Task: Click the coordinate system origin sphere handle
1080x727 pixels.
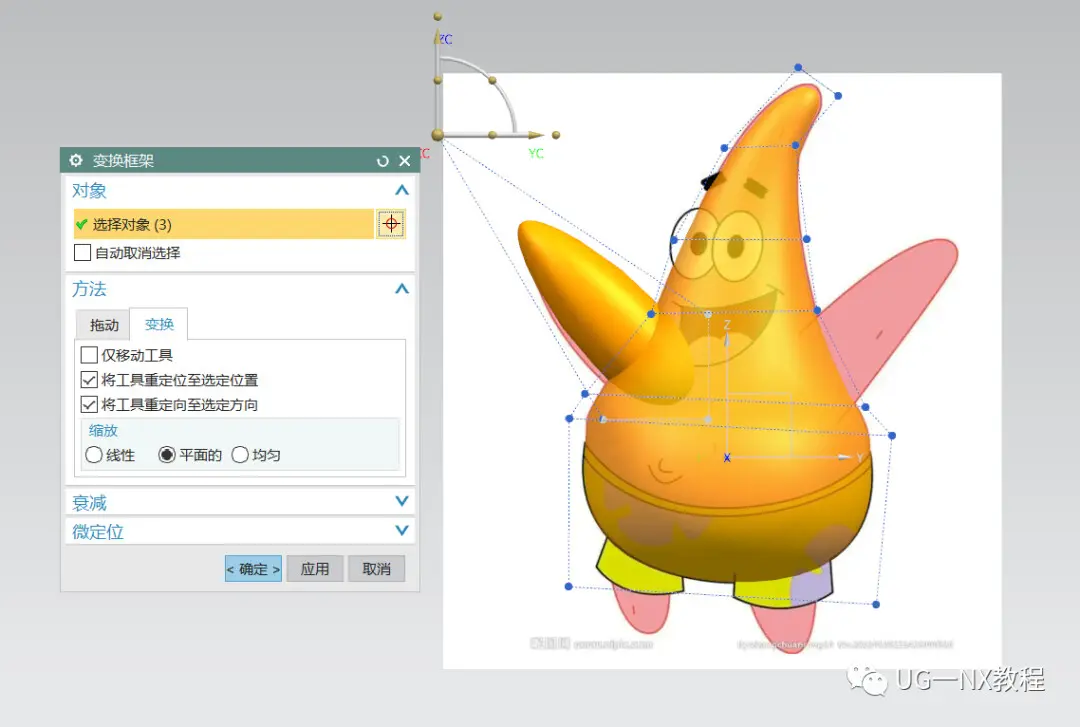Action: (437, 134)
